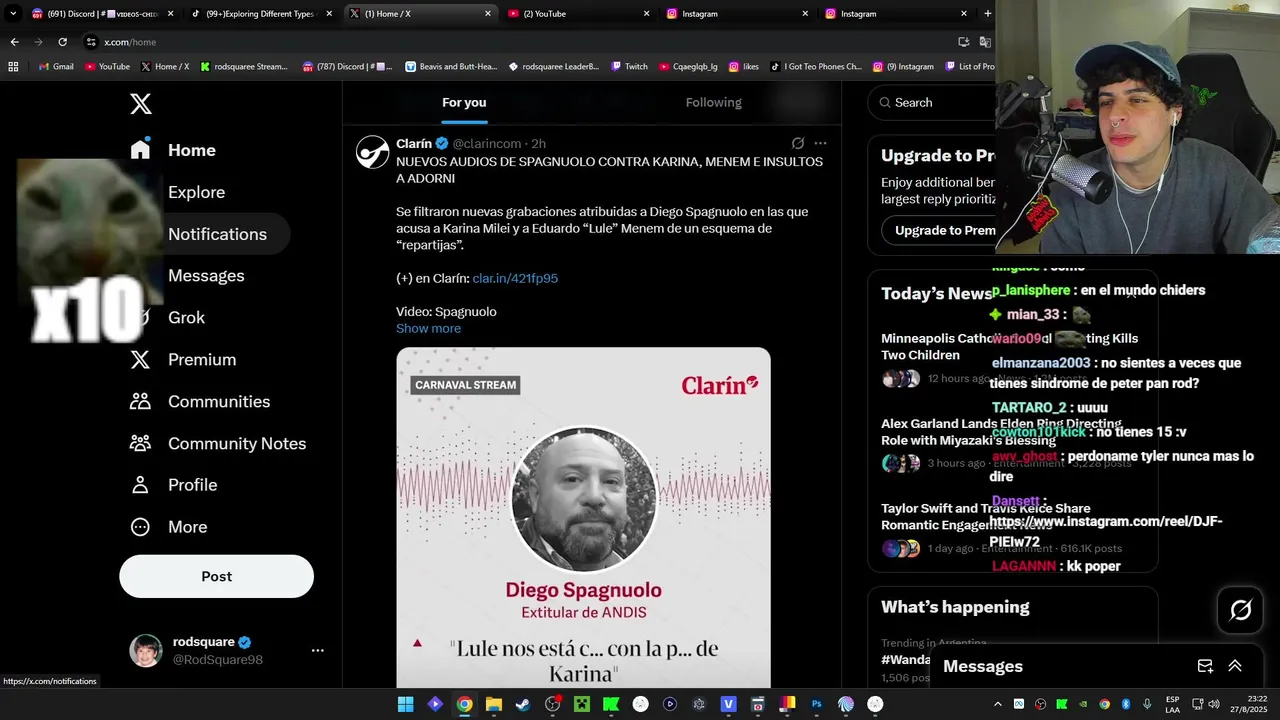
Task: Click the Premium X icon in sidebar
Action: pos(141,360)
